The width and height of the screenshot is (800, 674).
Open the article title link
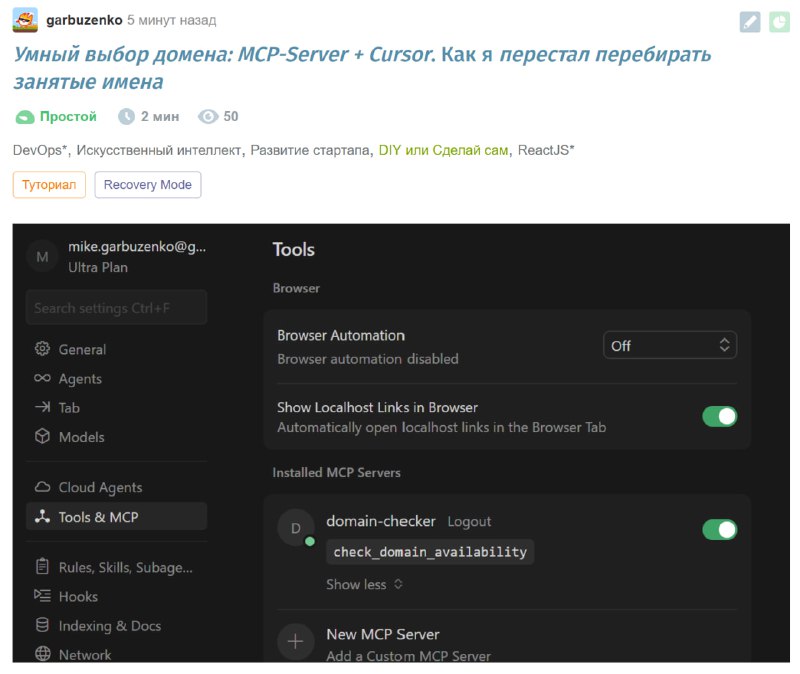click(x=362, y=67)
